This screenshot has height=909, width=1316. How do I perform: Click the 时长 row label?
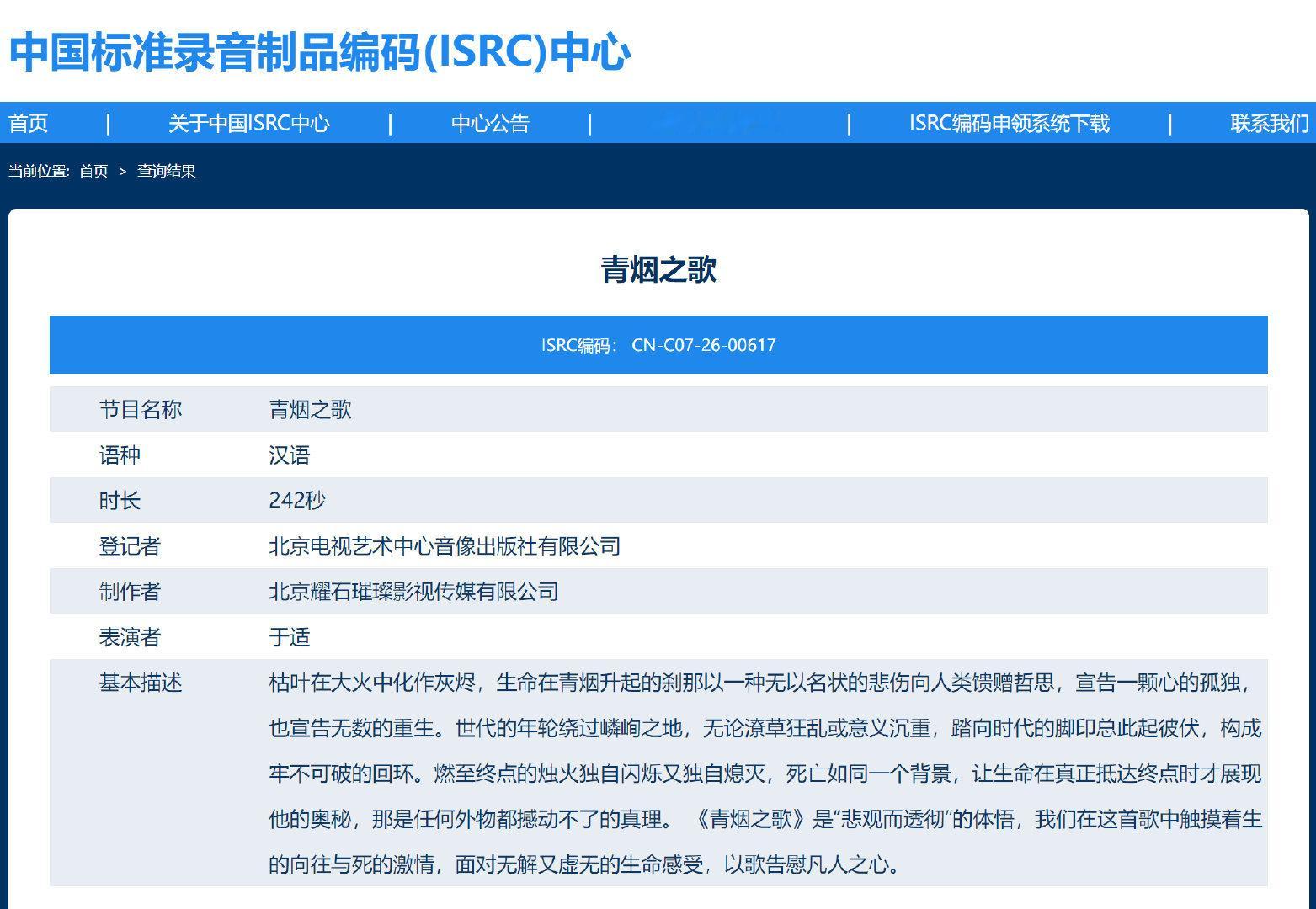(120, 501)
